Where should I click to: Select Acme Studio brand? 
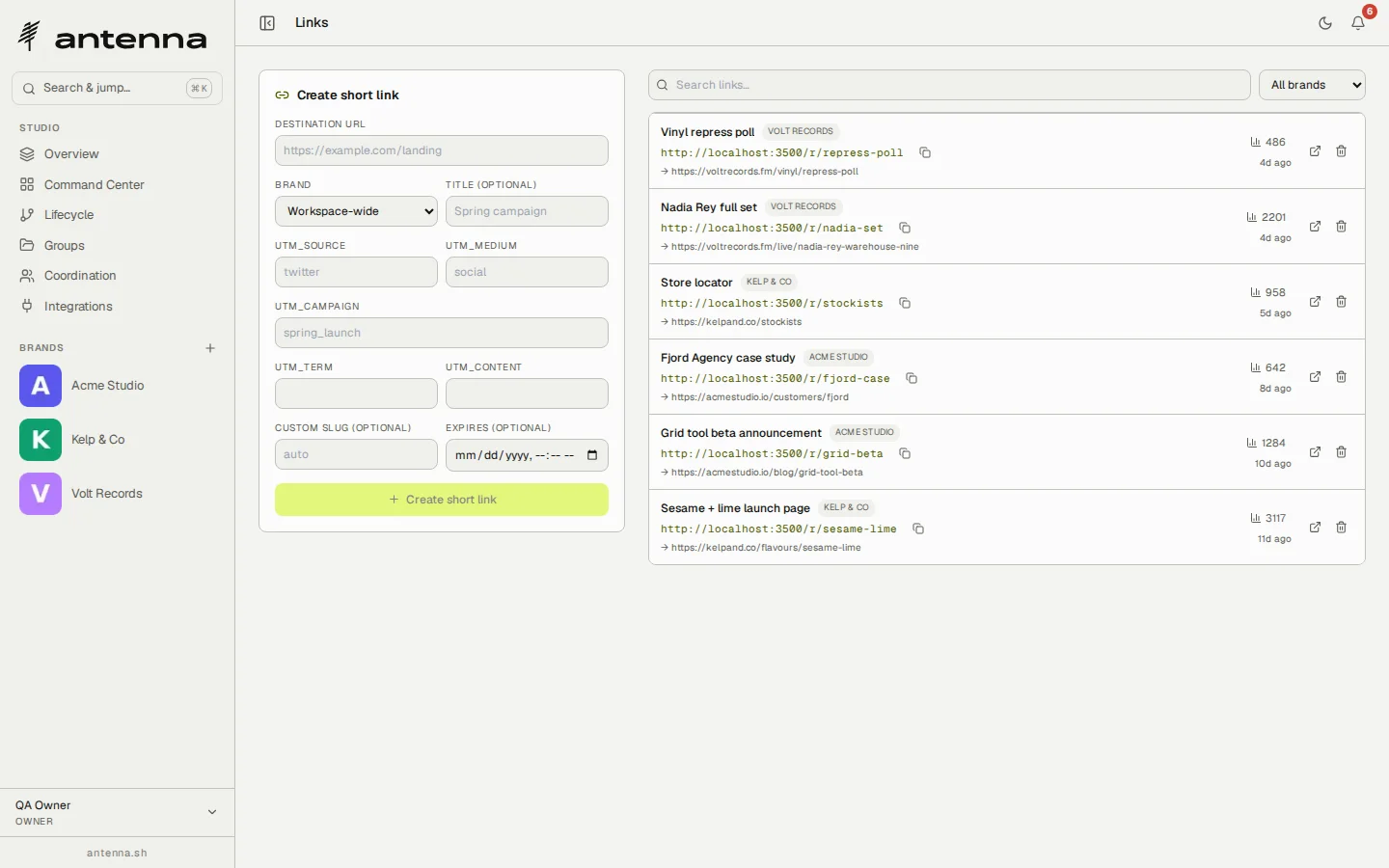(117, 386)
